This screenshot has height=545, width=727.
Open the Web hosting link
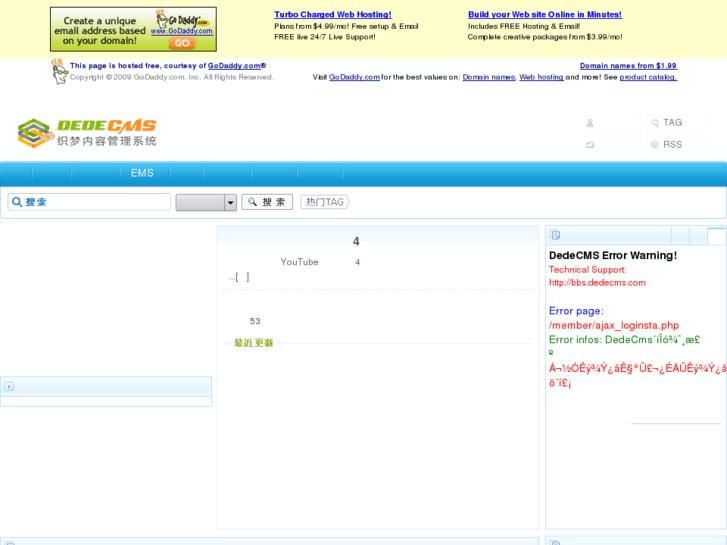point(541,77)
